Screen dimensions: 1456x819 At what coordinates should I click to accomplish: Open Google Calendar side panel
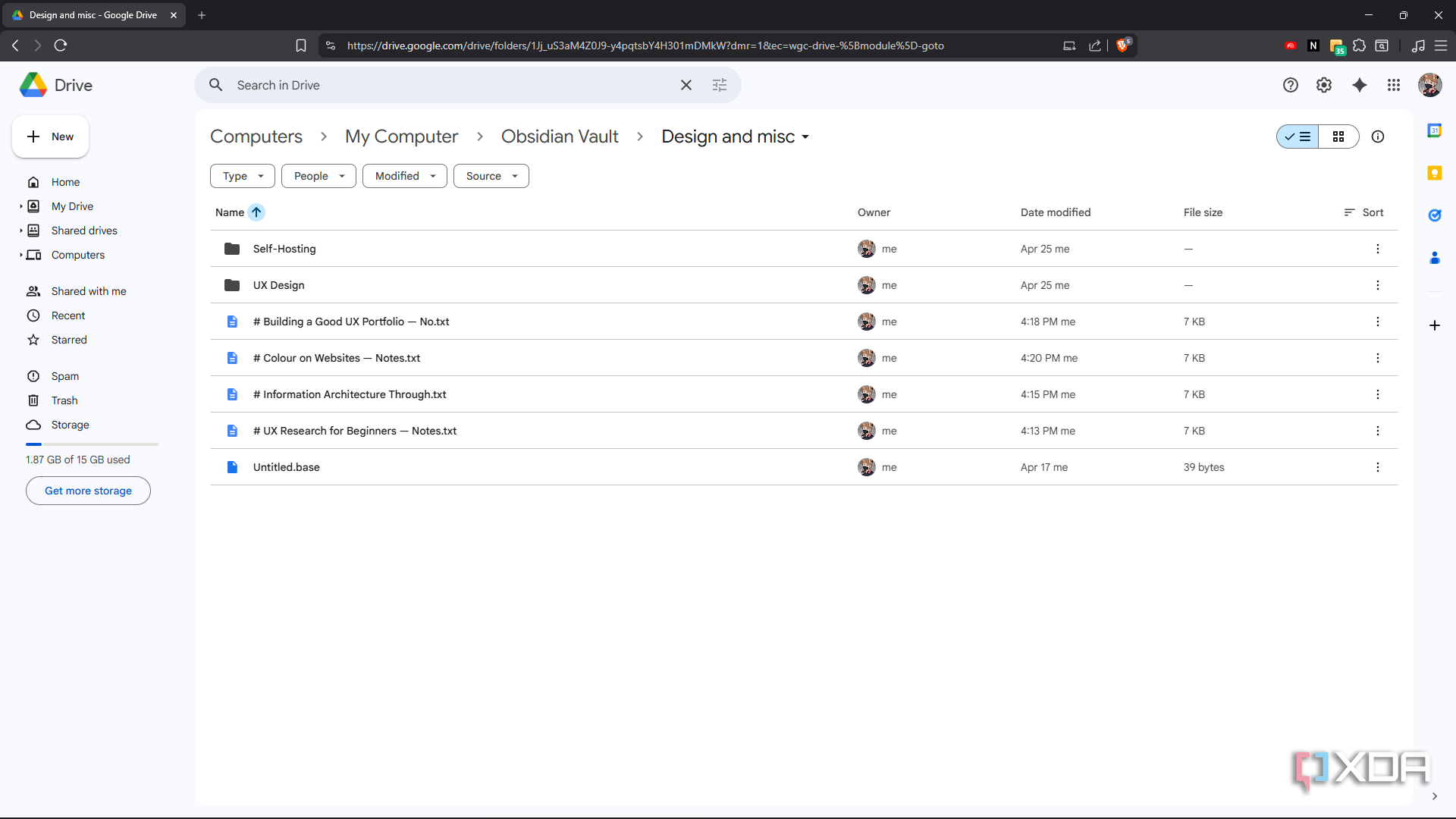pyautogui.click(x=1435, y=130)
